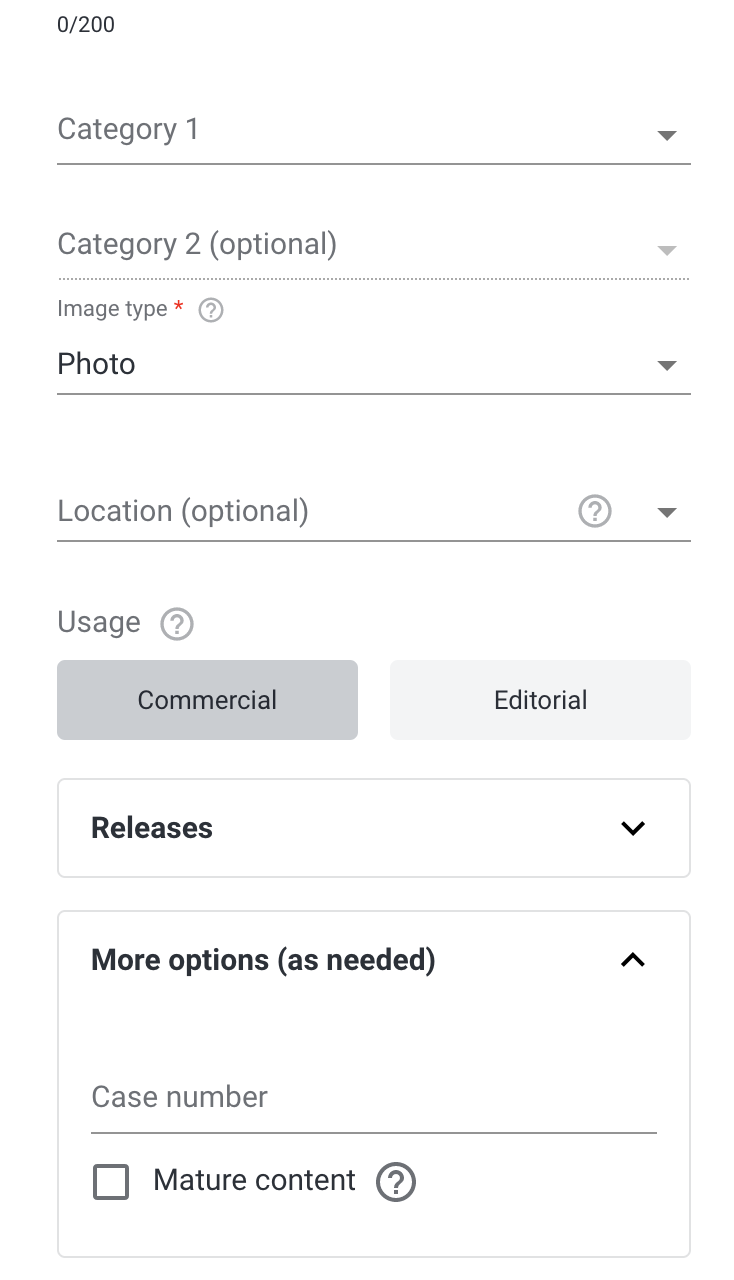Enable the Mature content checkbox

click(111, 1181)
